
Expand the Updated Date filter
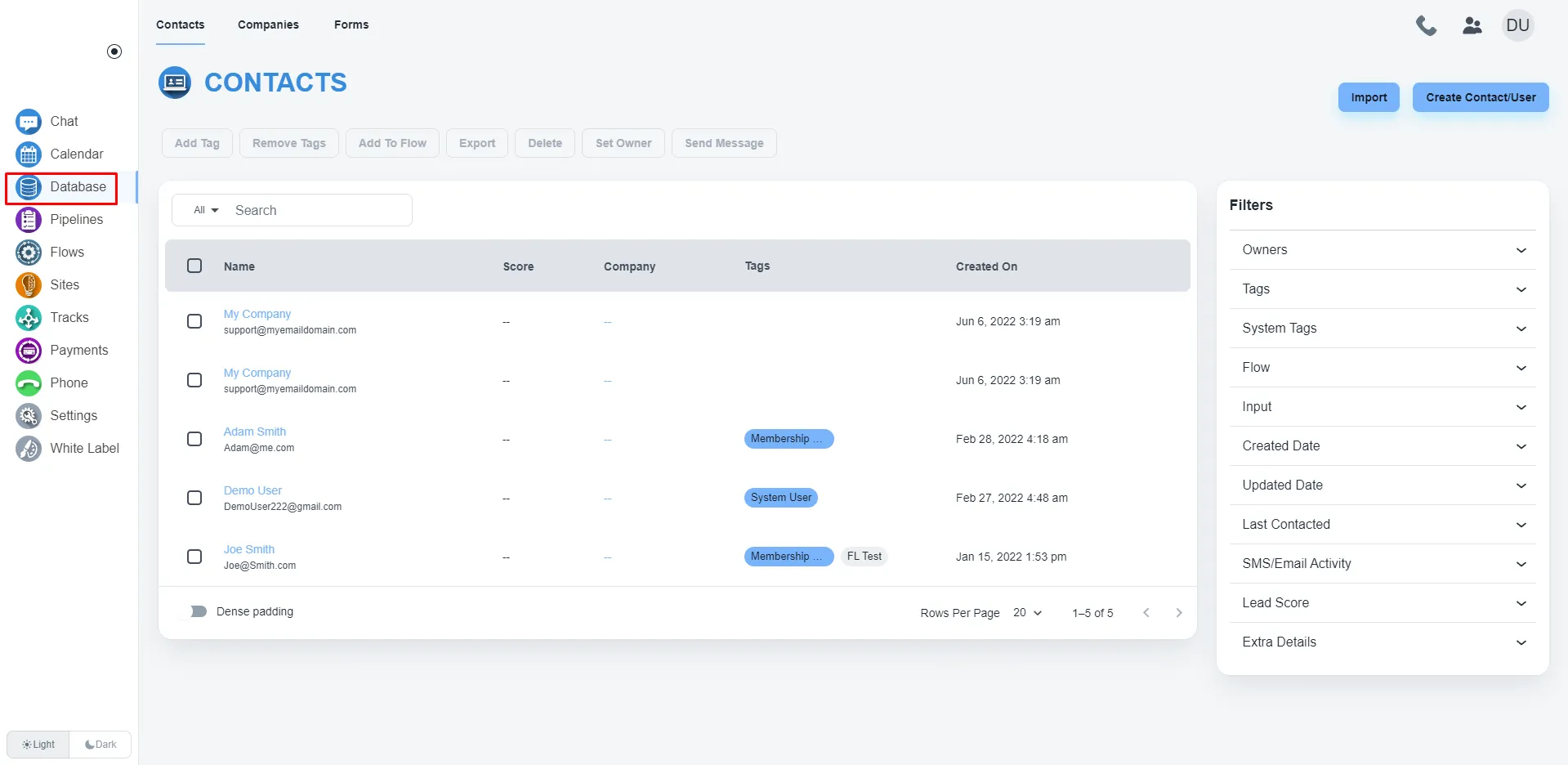point(1383,485)
